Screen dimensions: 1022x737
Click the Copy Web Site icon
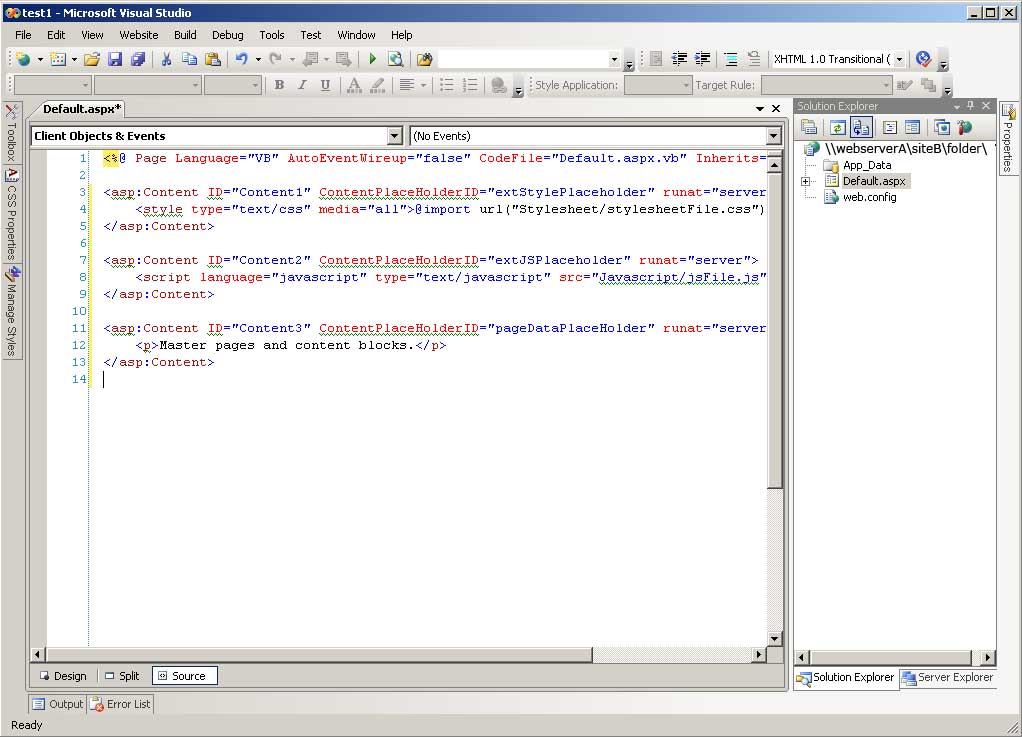point(942,128)
